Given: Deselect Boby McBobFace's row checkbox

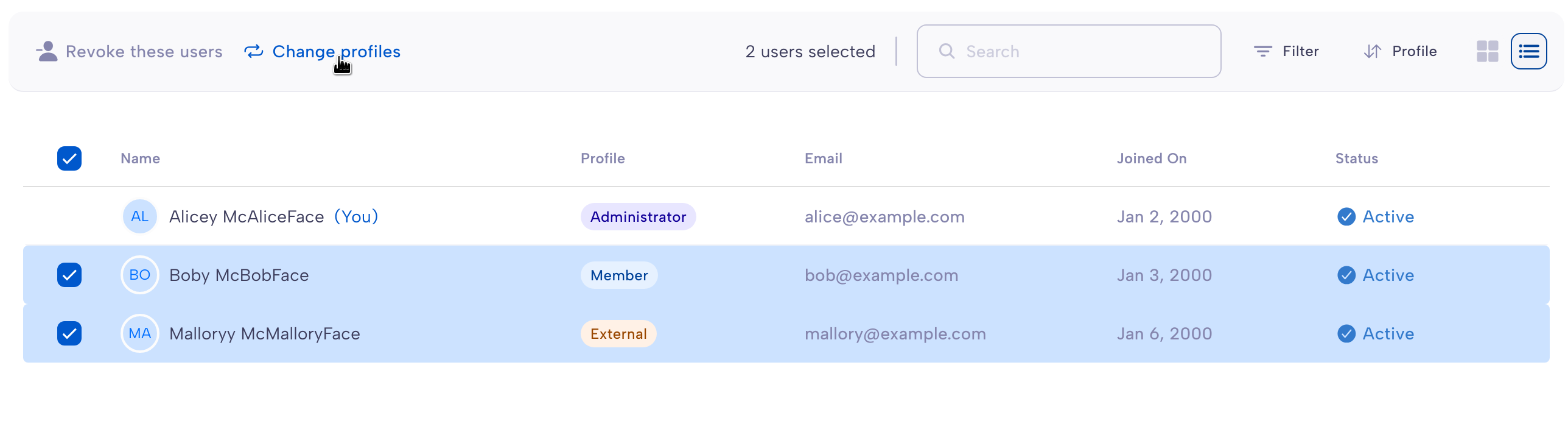Looking at the screenshot, I should 69,275.
